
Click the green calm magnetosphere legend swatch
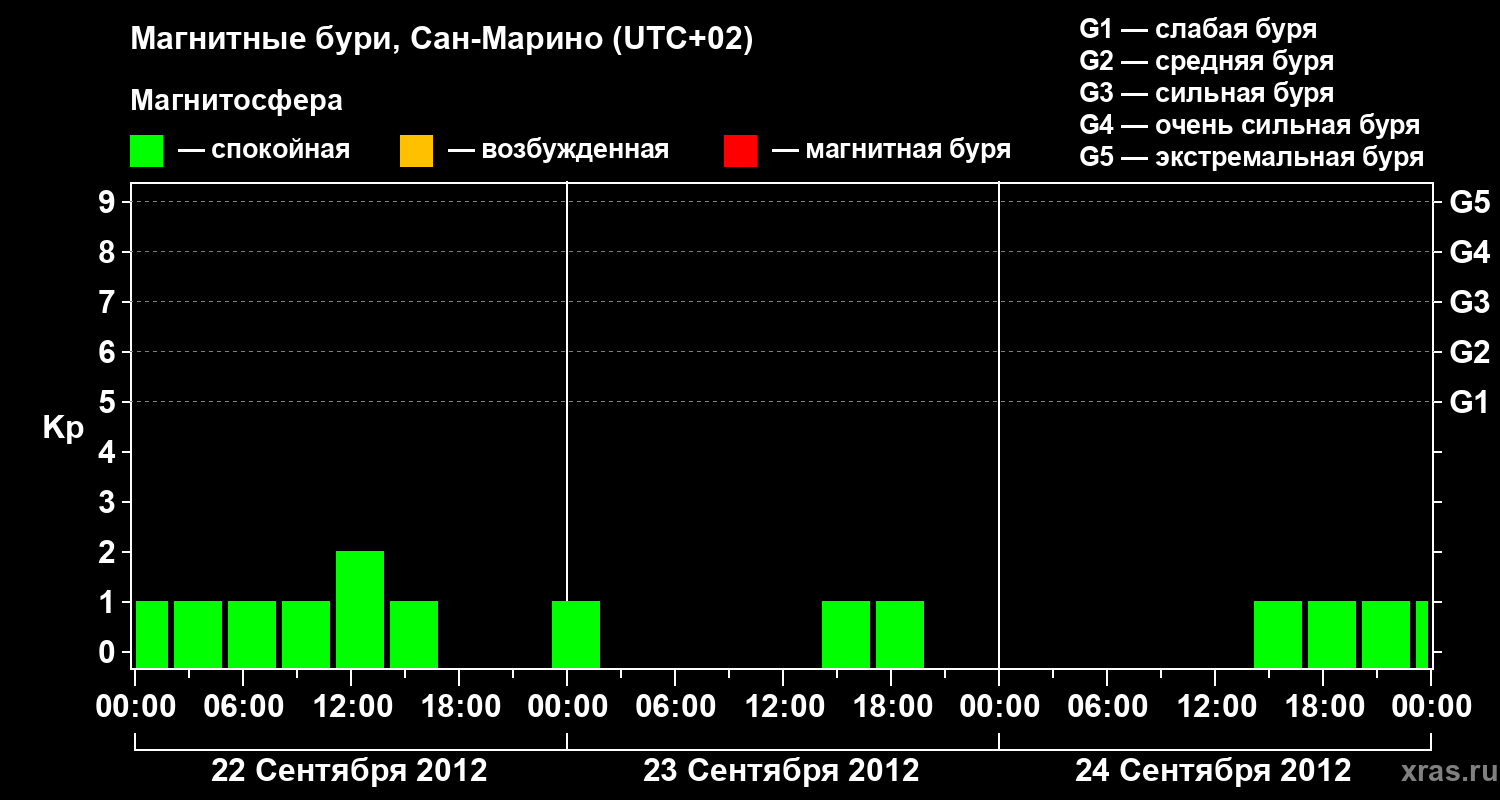[147, 151]
